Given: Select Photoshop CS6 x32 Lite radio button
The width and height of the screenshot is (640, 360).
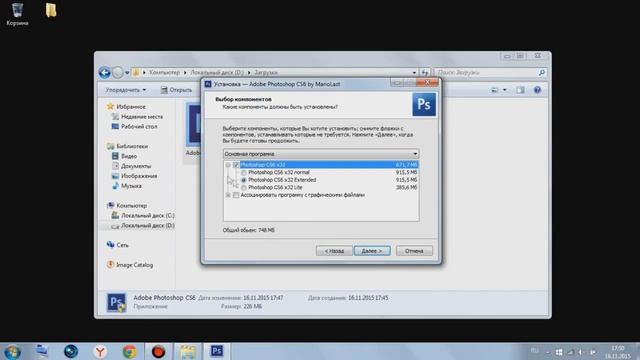Looking at the screenshot, I should coord(244,188).
